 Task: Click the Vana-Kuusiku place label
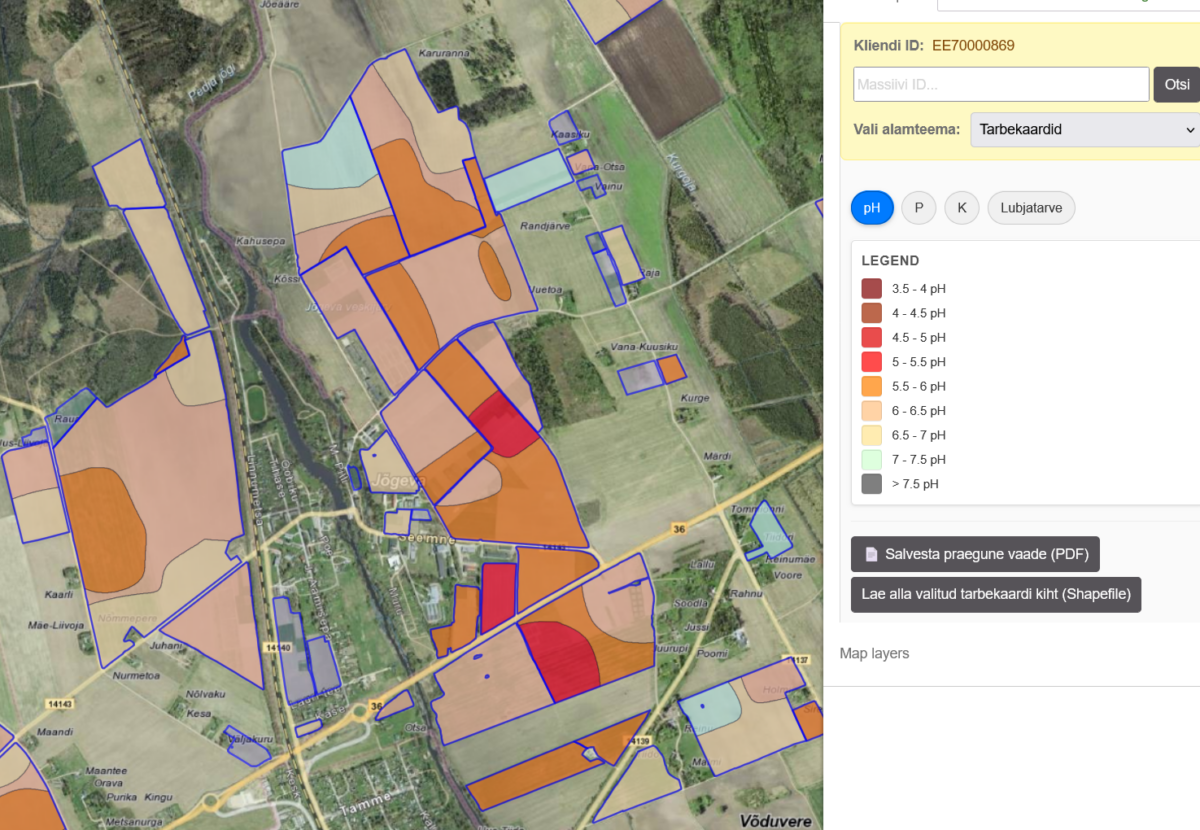pos(644,347)
